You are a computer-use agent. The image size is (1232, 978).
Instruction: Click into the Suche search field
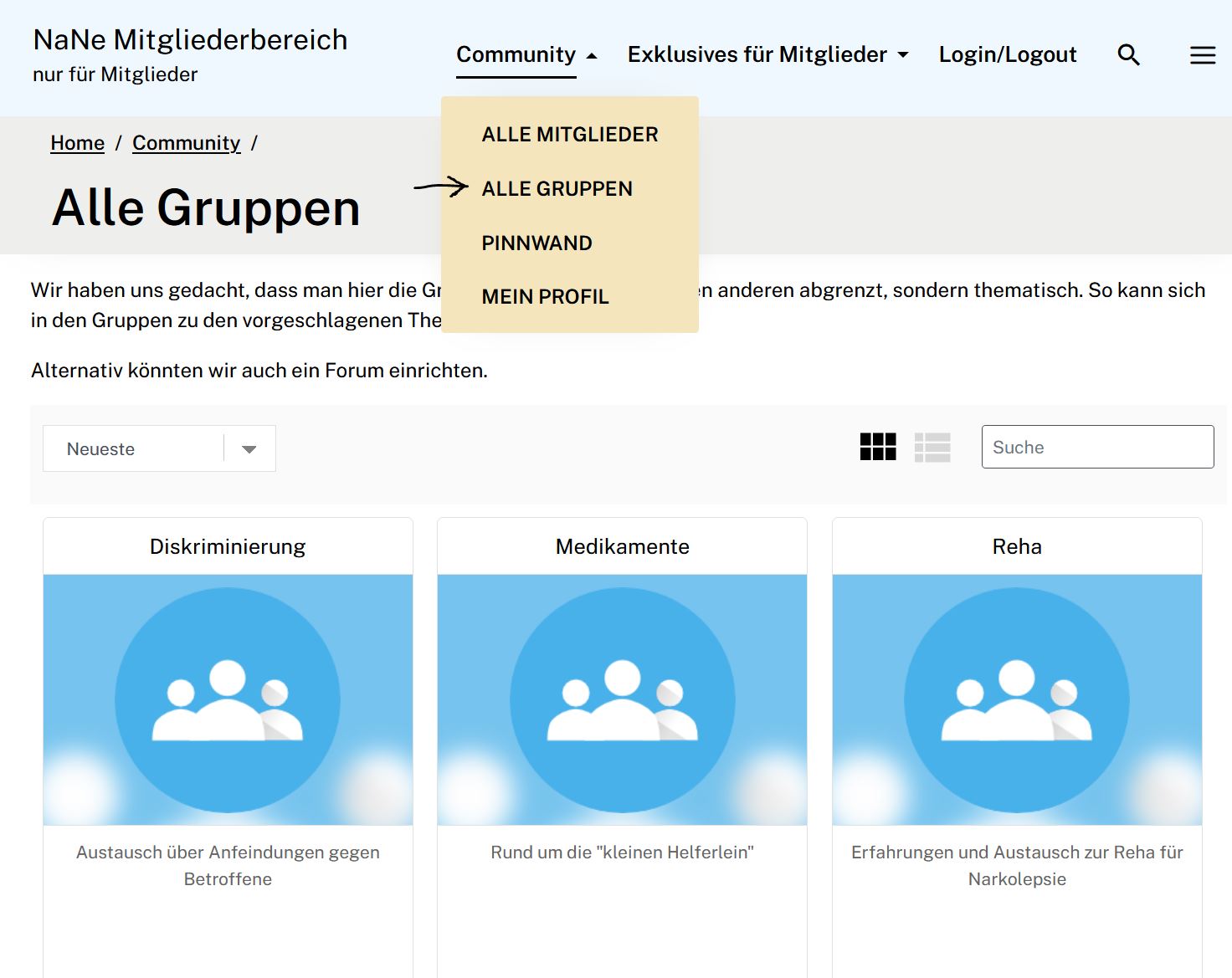pyautogui.click(x=1097, y=447)
